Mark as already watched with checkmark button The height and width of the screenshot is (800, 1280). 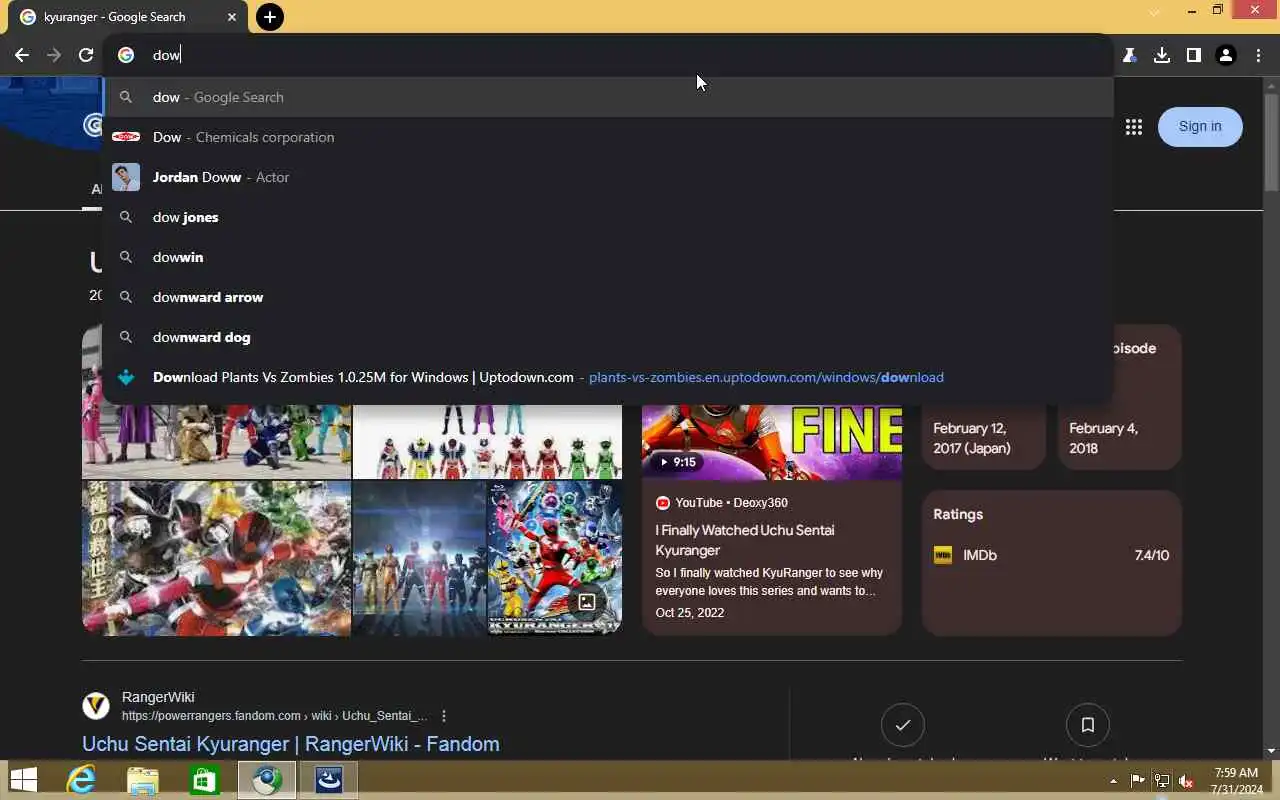tap(903, 725)
